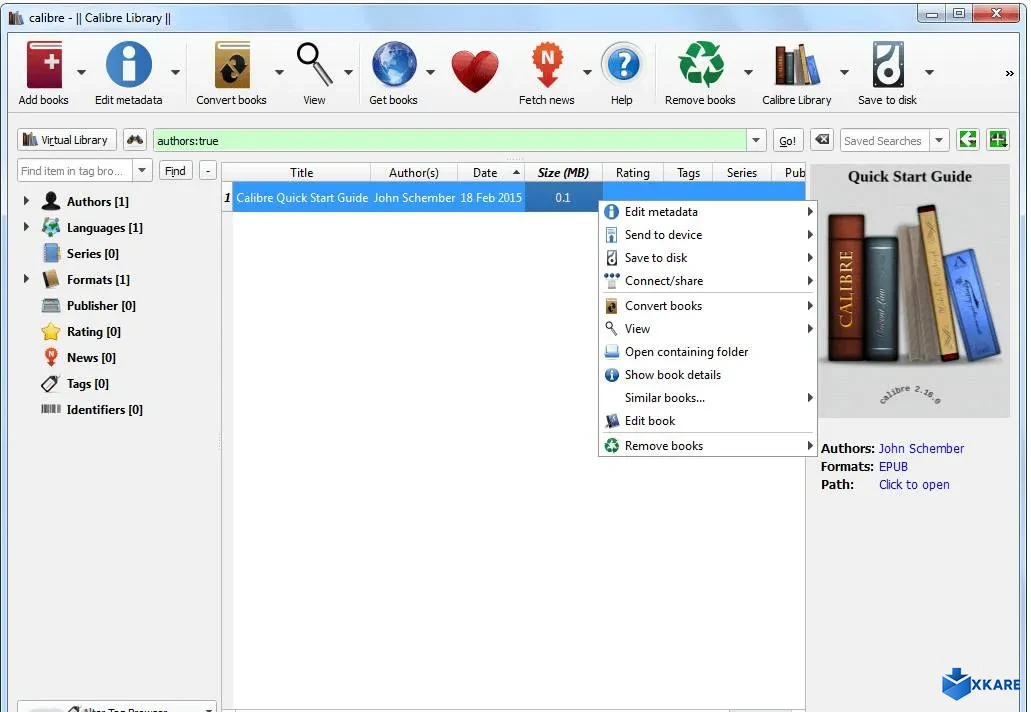
Task: Select Tags [0] in the tag browser
Action: (87, 383)
